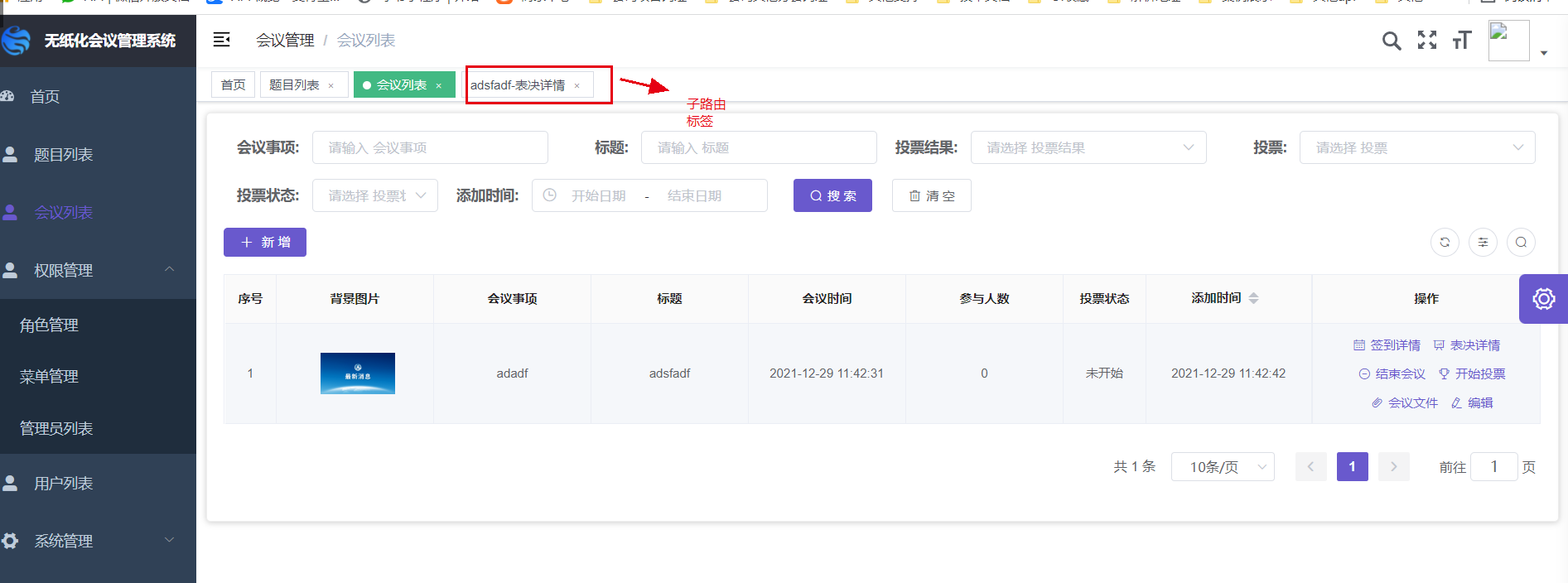Collapse the sidebar with the hamburger icon

click(221, 40)
